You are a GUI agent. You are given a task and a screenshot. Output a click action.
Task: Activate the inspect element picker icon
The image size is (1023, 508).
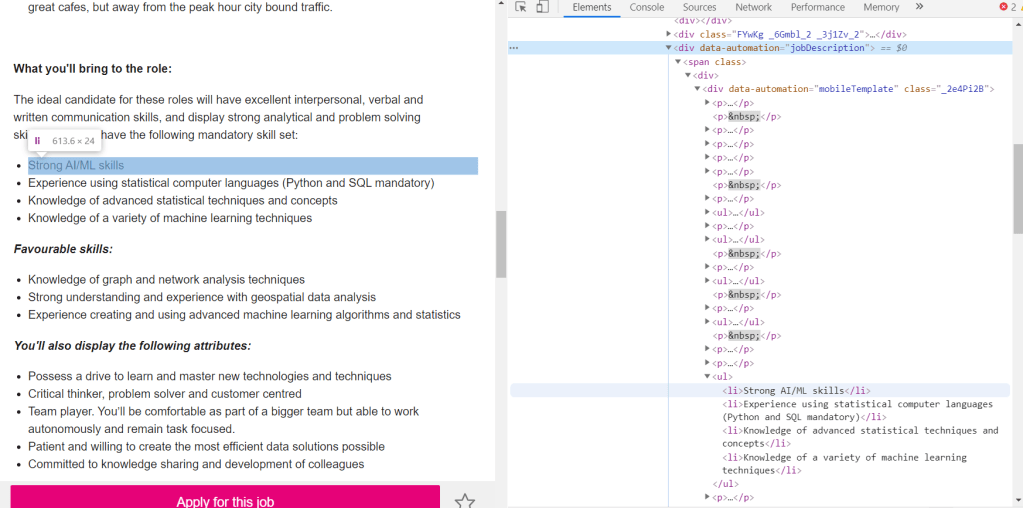521,7
